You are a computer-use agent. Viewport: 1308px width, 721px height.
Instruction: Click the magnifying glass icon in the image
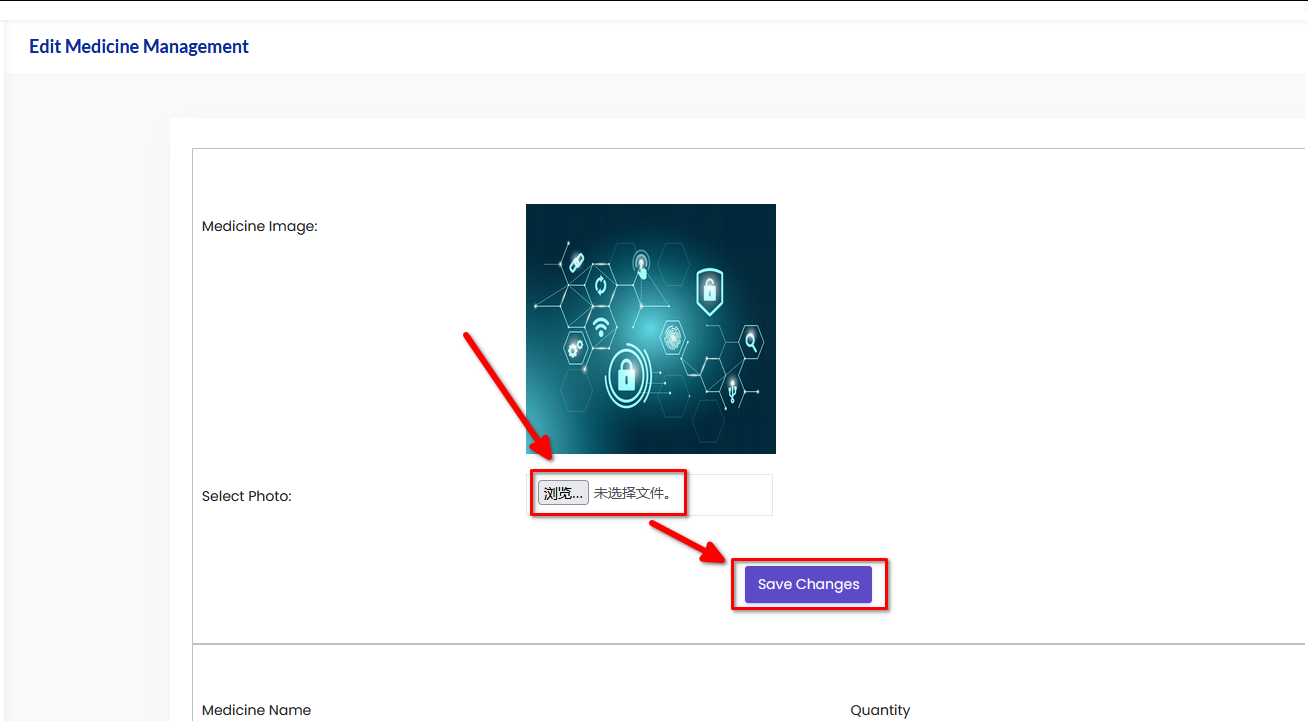749,342
